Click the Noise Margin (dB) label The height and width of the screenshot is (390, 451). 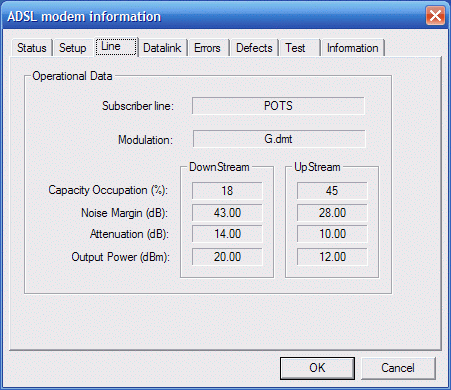(124, 213)
